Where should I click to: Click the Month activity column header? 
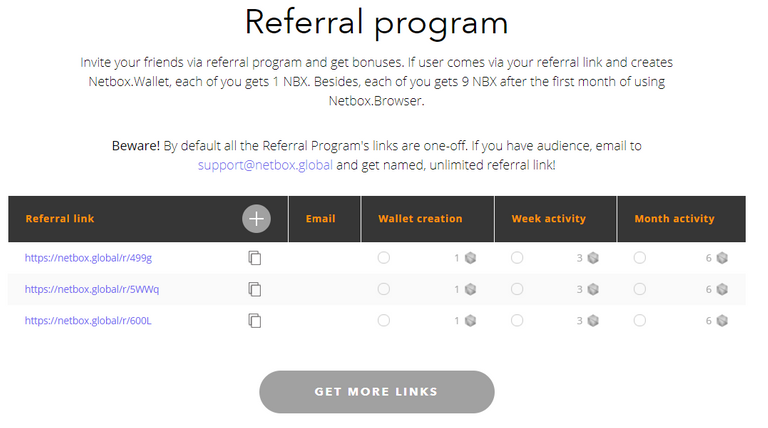pyautogui.click(x=674, y=219)
